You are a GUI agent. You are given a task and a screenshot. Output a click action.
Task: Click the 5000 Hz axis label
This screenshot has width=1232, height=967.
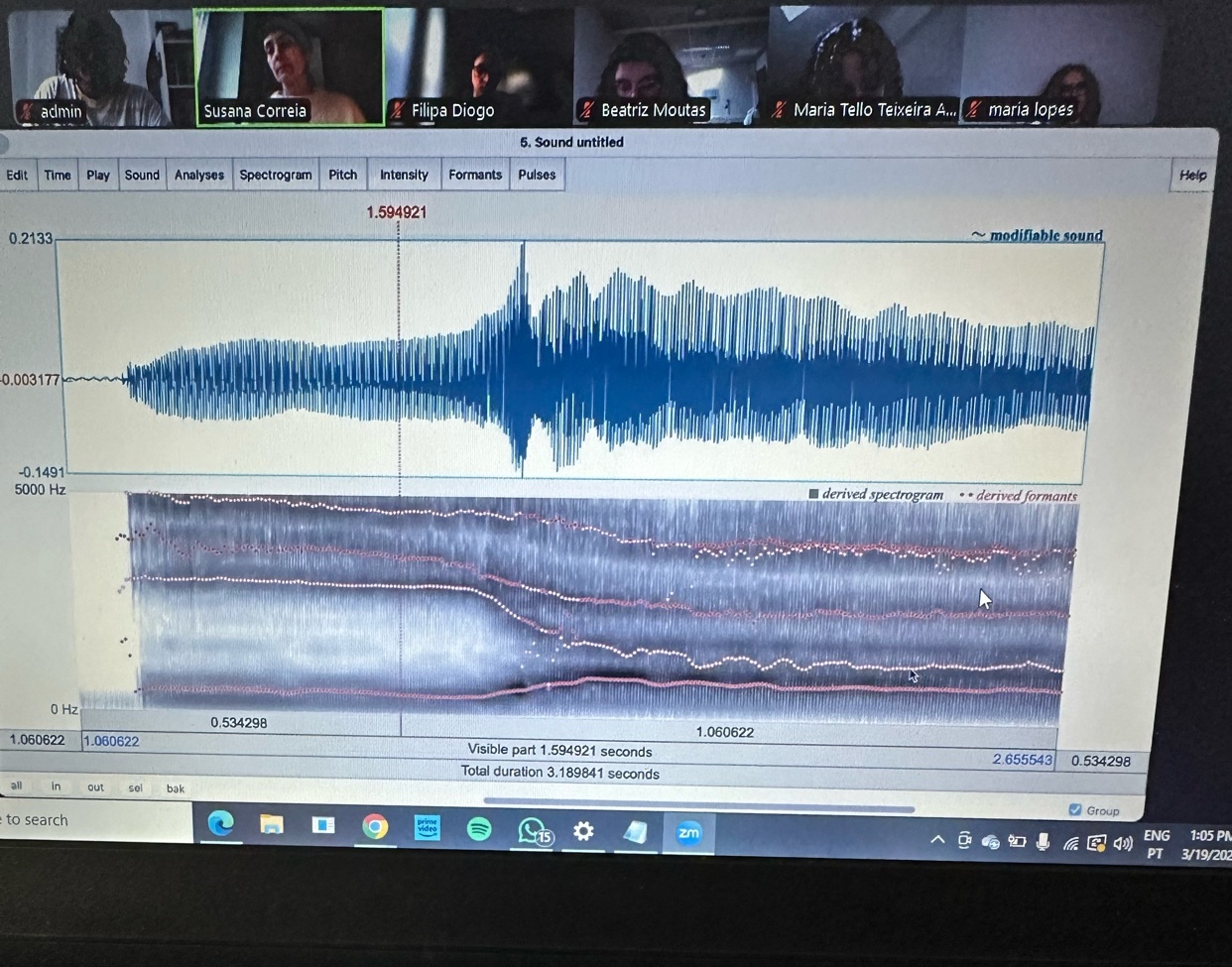coord(40,490)
